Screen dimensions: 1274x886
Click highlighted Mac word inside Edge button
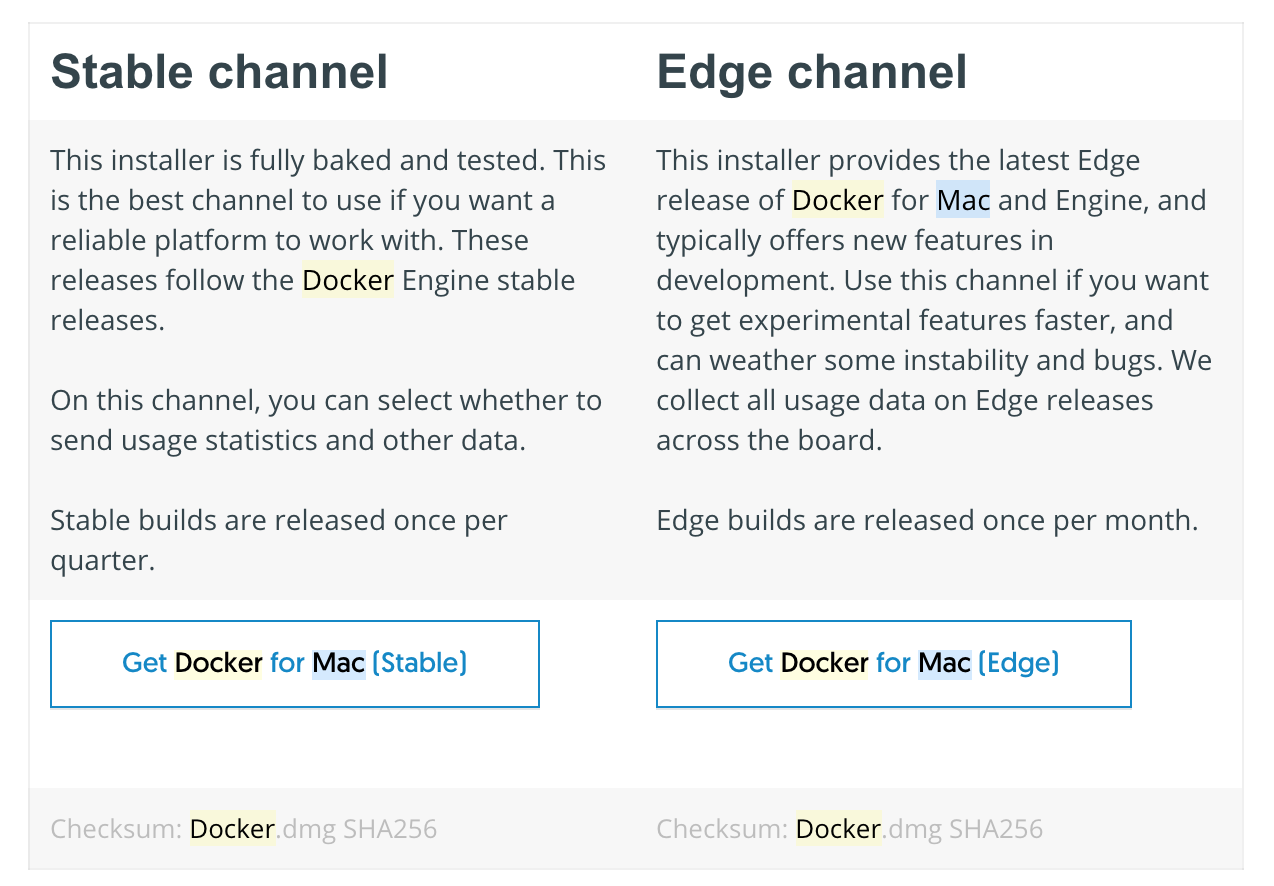944,663
